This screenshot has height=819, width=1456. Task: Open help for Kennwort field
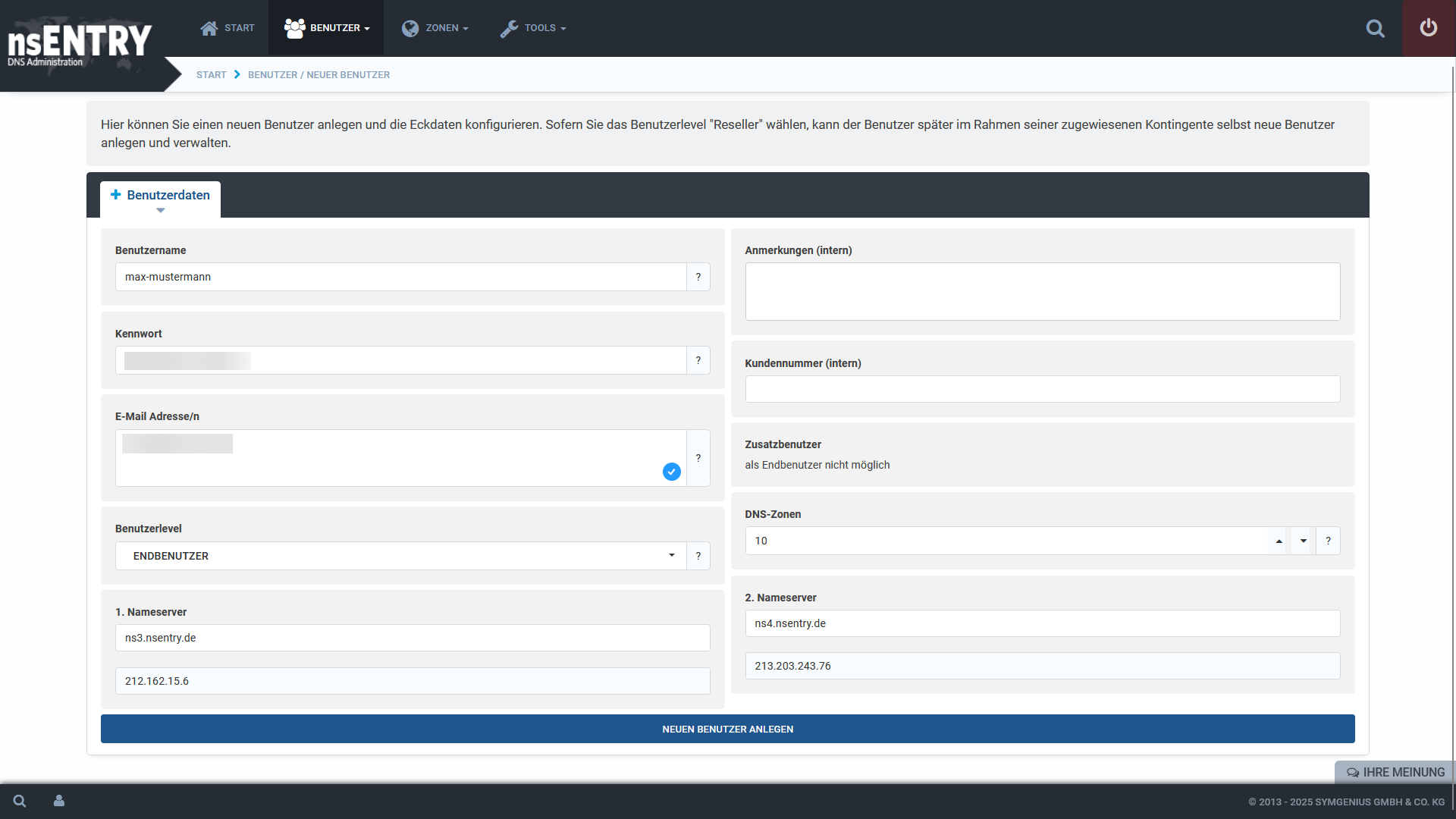[x=698, y=360]
